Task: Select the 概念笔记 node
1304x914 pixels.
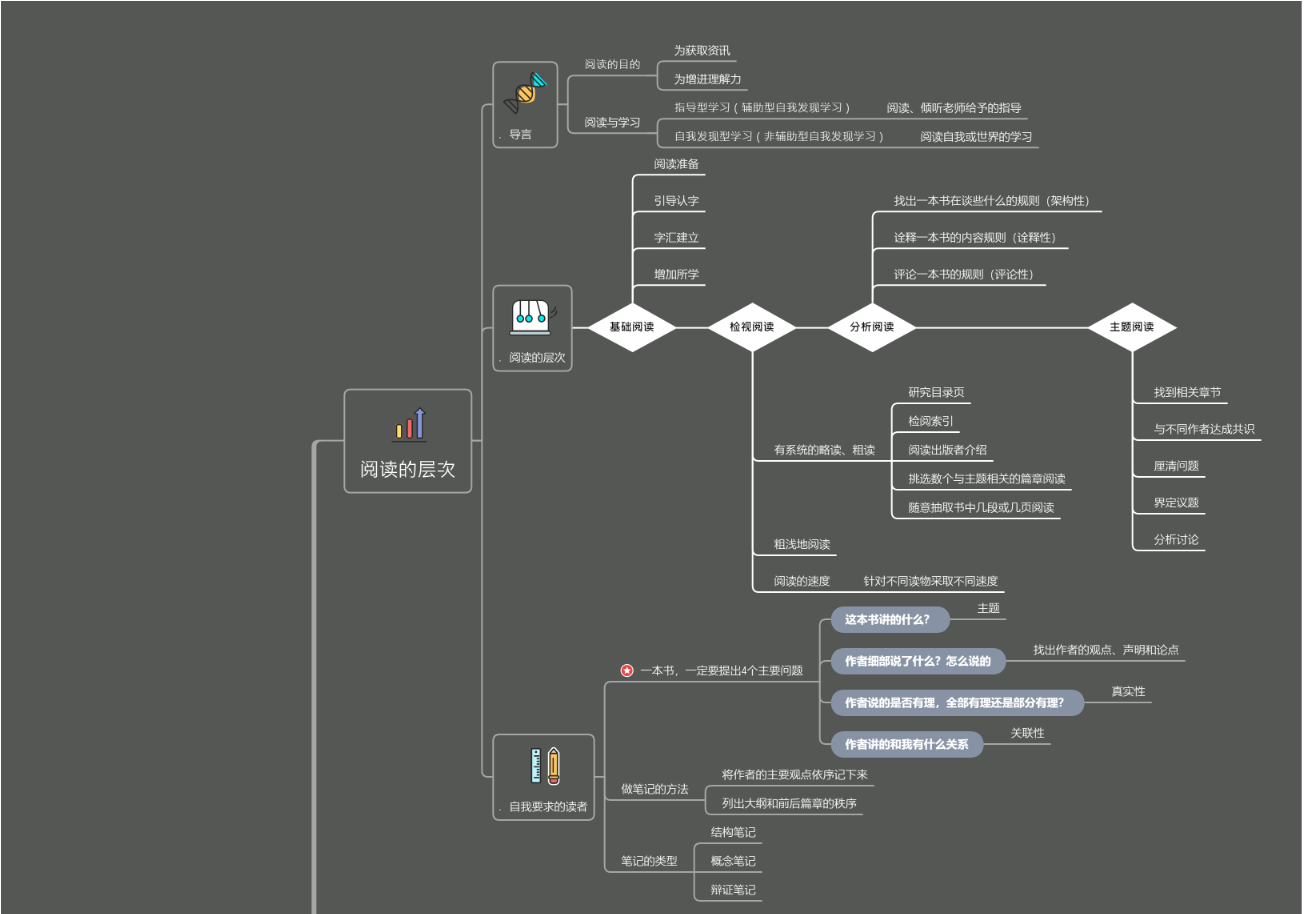Action: click(733, 861)
